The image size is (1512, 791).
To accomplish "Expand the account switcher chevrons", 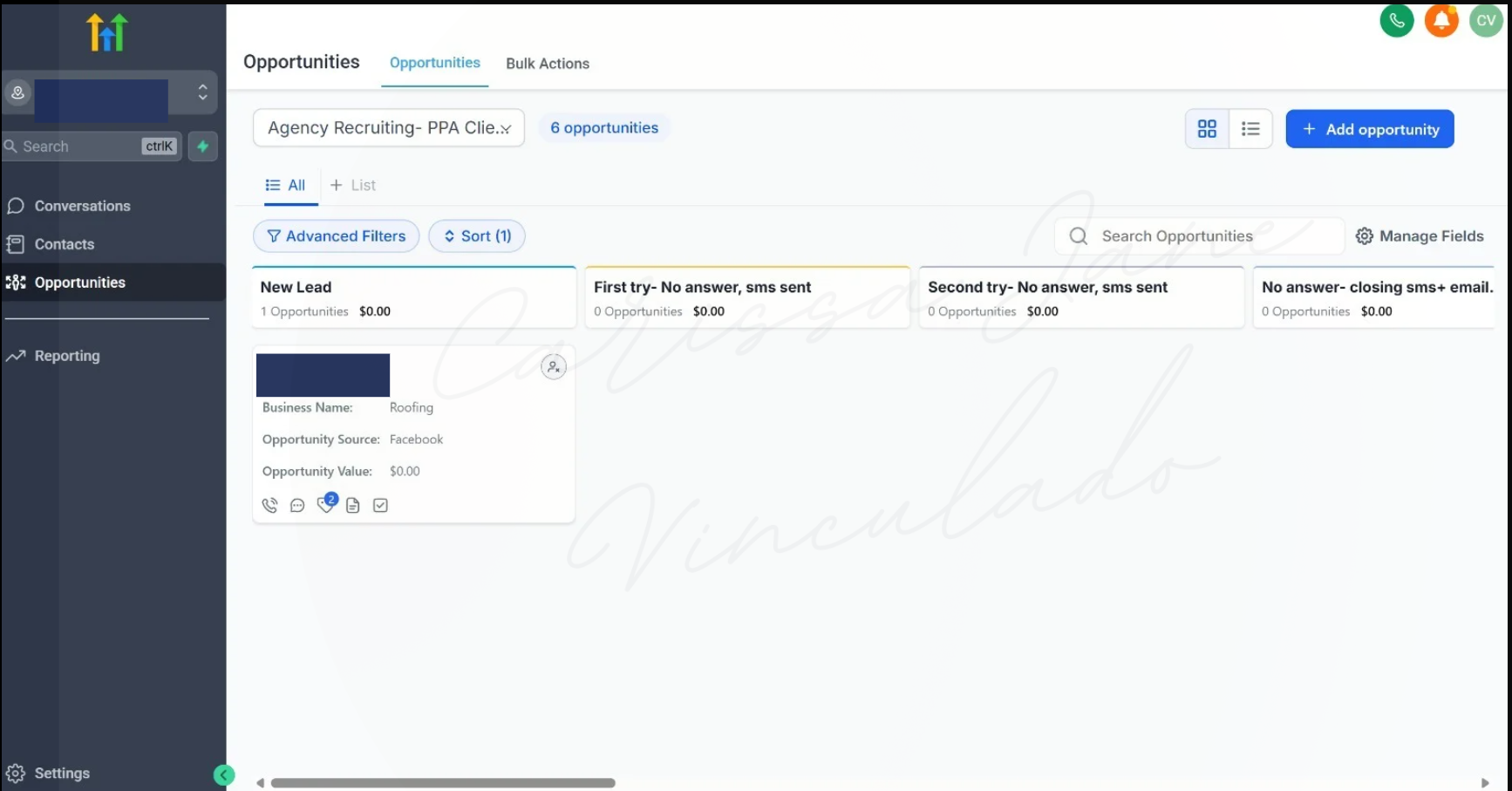I will point(202,92).
